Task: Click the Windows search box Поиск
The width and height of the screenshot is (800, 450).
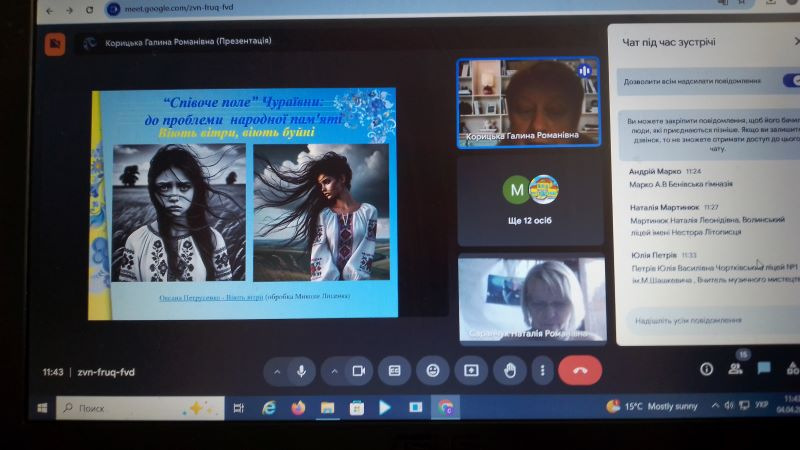Action: click(x=140, y=408)
